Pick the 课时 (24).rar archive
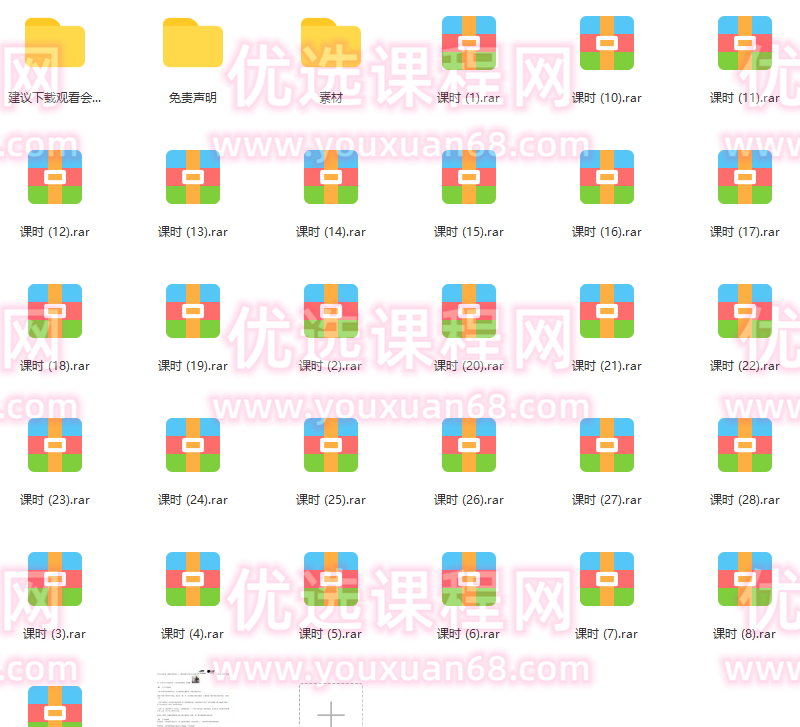 [x=193, y=446]
